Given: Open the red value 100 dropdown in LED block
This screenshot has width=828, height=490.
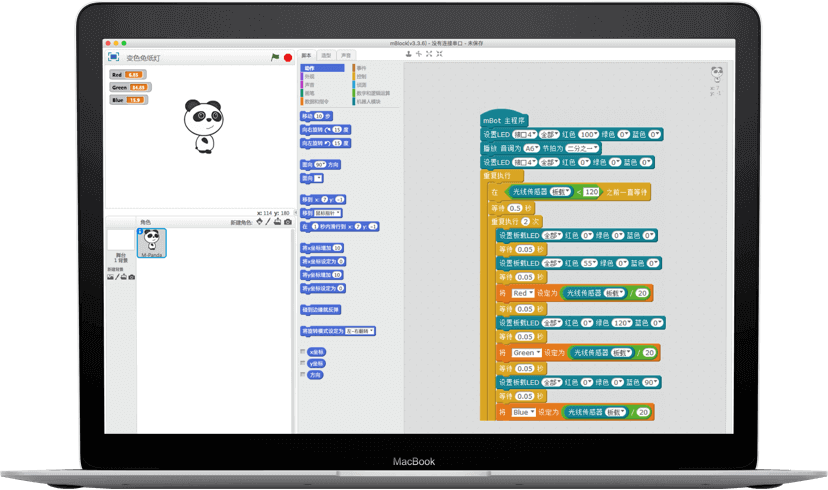Looking at the screenshot, I should pos(588,135).
